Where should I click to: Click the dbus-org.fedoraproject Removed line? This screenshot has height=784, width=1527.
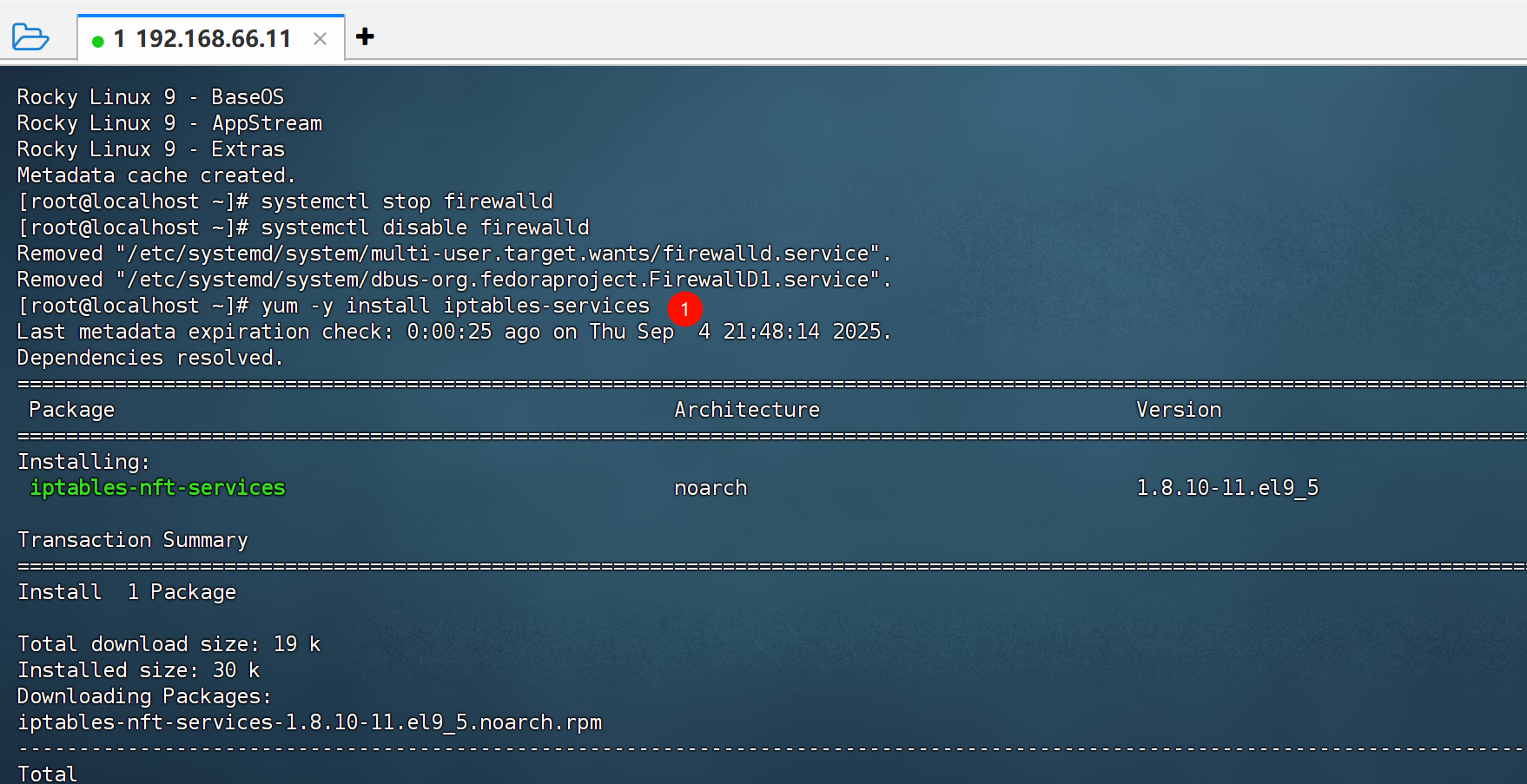[x=454, y=280]
